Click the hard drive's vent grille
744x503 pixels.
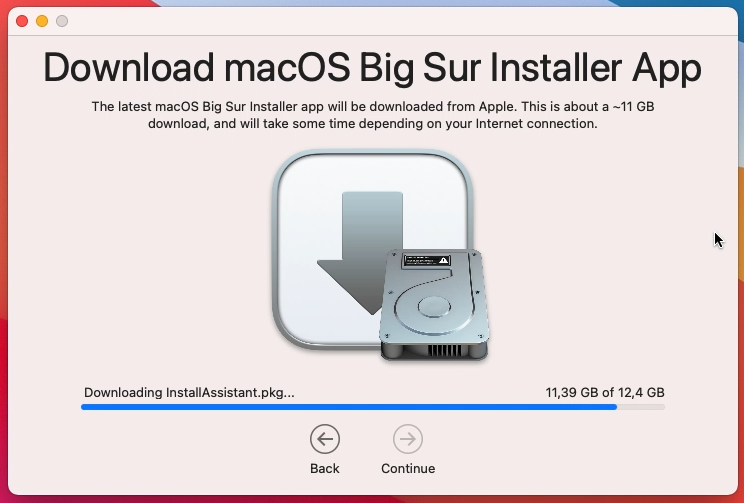pos(445,350)
